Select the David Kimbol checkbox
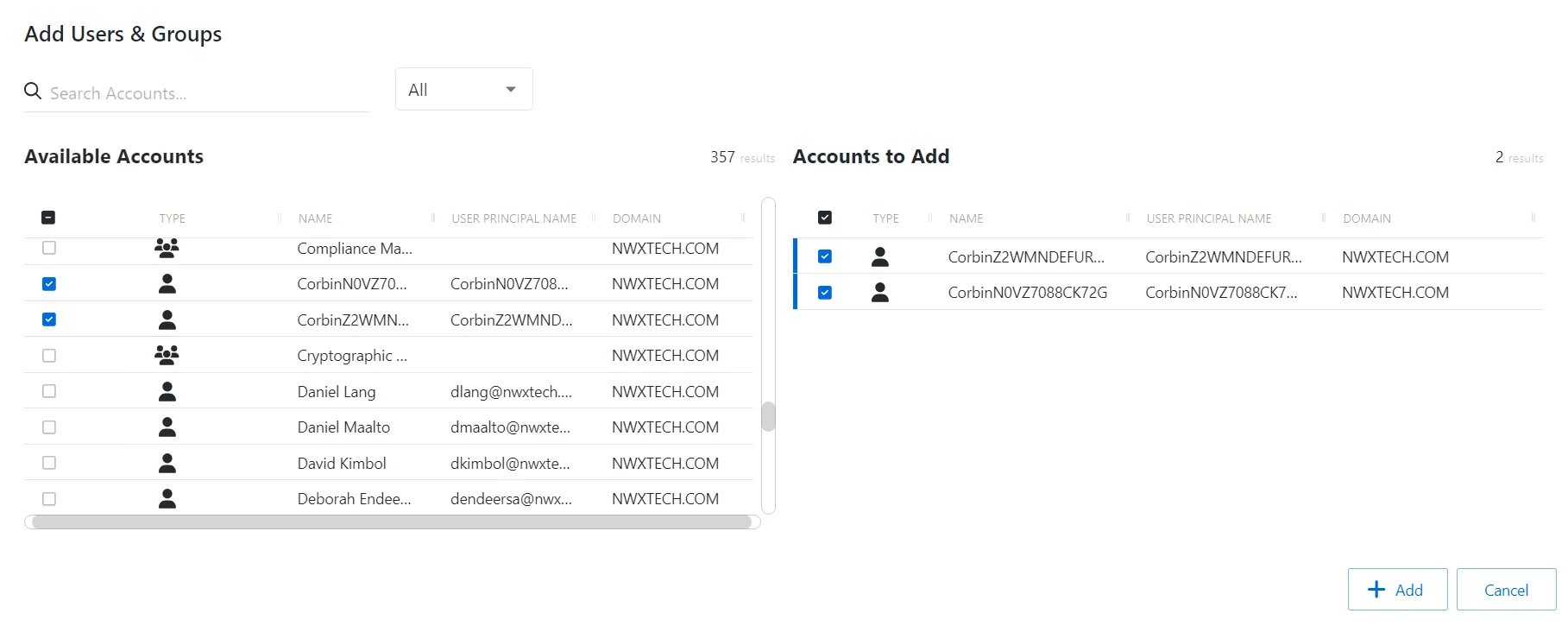The image size is (1568, 626). 49,463
